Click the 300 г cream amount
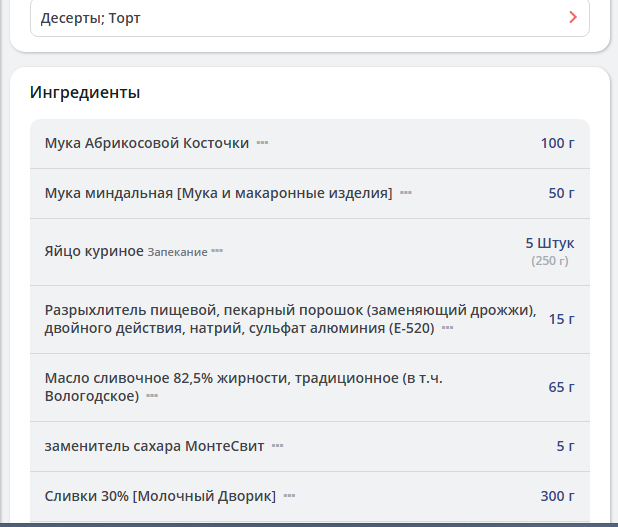The image size is (618, 527). (557, 496)
